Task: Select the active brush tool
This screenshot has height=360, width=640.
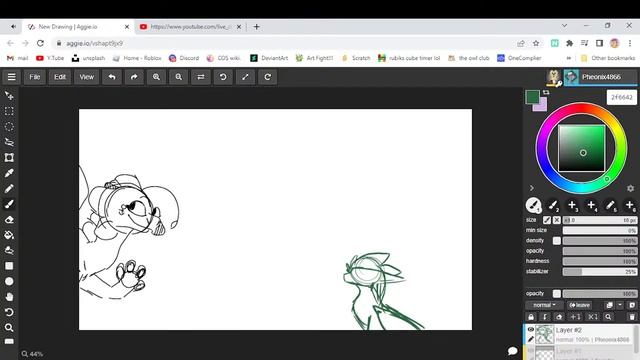Action: (x=9, y=204)
